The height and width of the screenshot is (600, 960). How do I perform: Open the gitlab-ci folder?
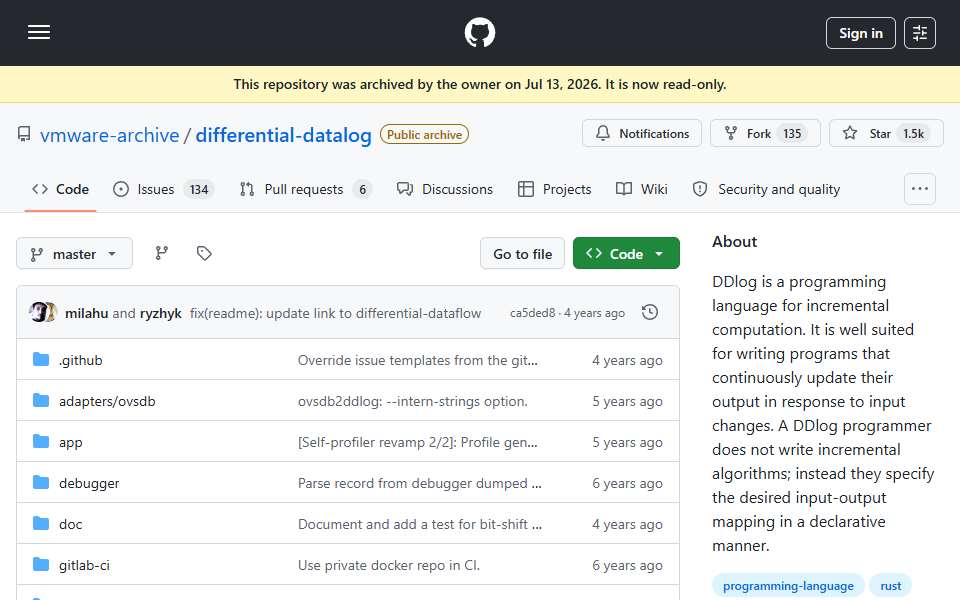[84, 566]
